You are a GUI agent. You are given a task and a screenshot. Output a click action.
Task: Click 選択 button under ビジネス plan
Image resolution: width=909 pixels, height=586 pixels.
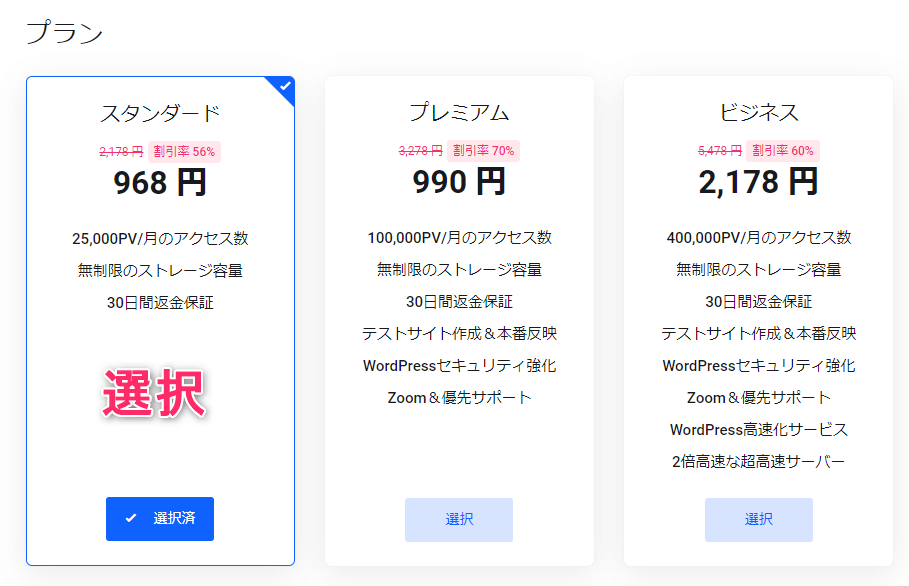[758, 519]
